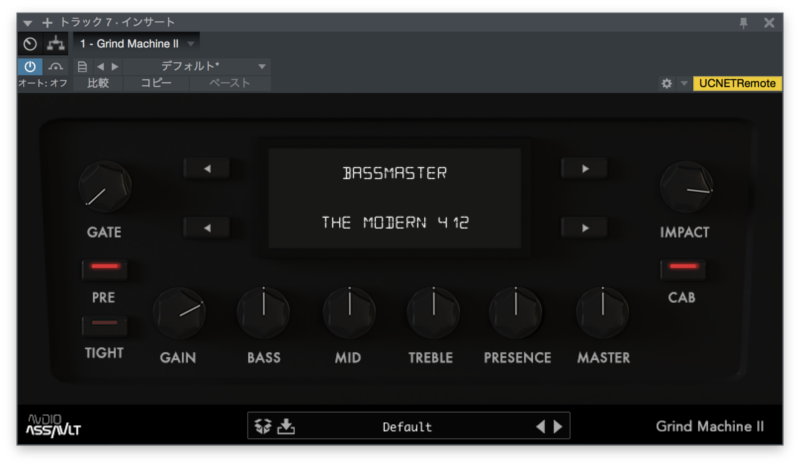Open the gear settings icon
The height and width of the screenshot is (466, 800).
point(666,83)
